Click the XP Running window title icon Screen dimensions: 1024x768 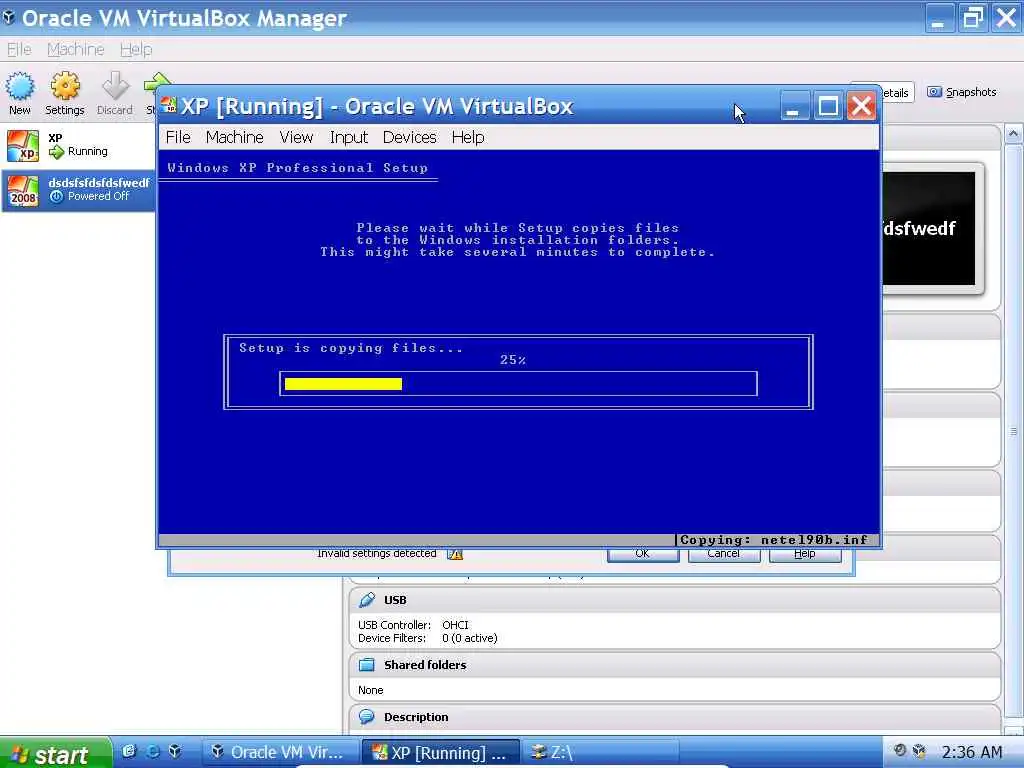coord(168,105)
